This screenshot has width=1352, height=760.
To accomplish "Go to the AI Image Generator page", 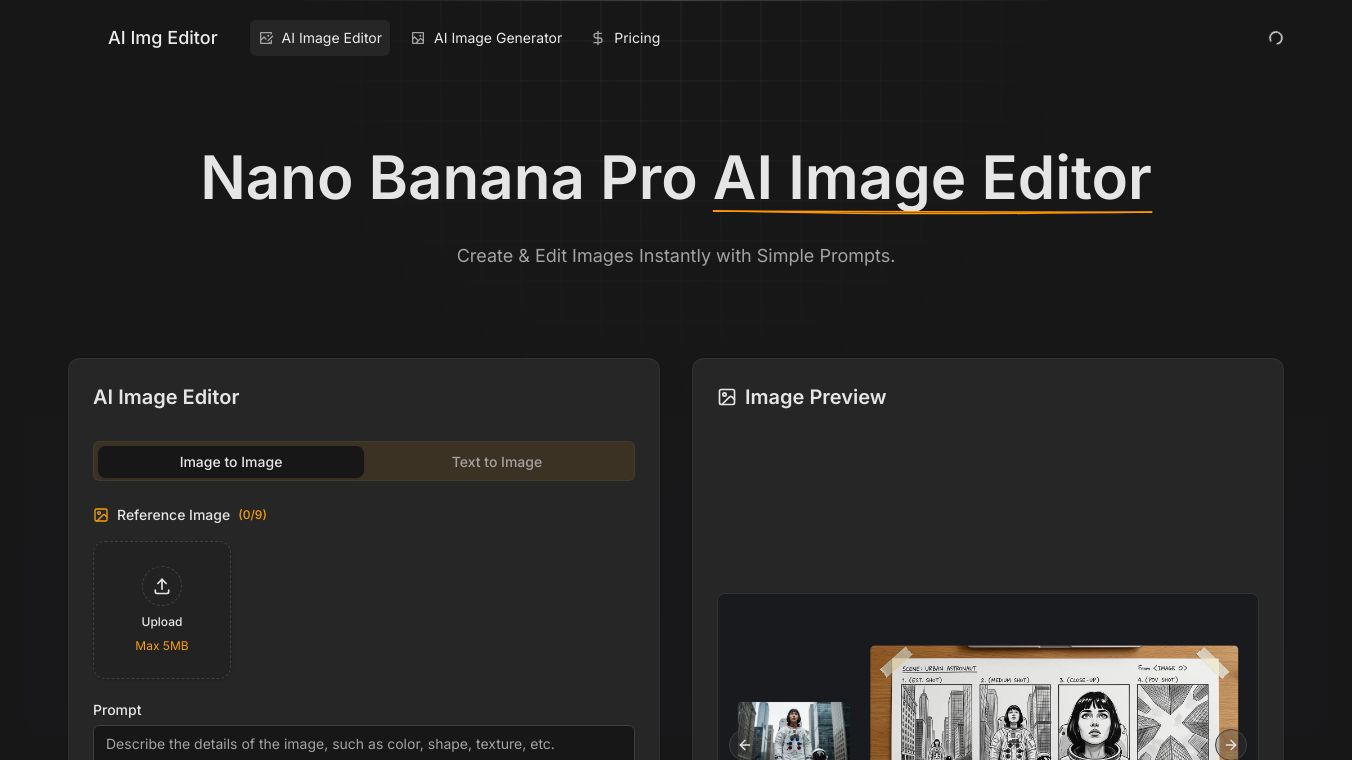I will [x=486, y=38].
